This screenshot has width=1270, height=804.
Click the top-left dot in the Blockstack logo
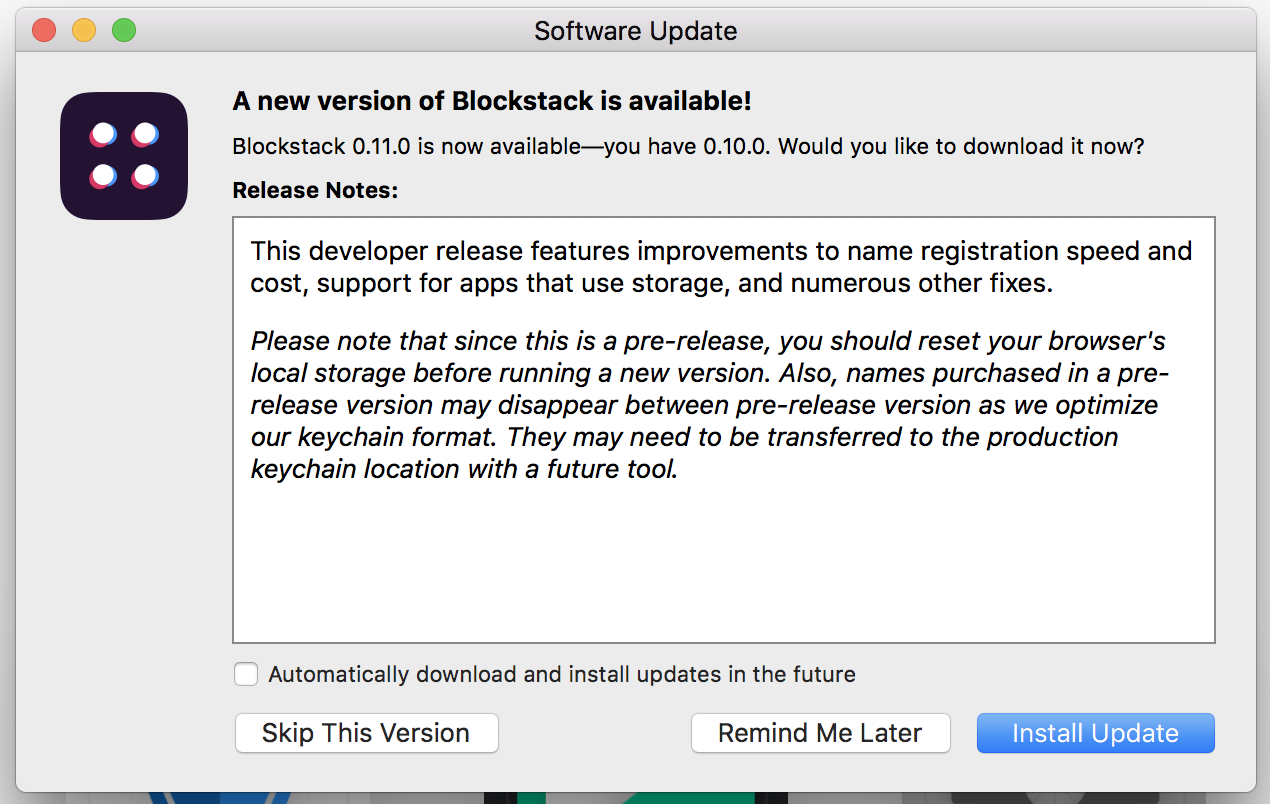(103, 134)
